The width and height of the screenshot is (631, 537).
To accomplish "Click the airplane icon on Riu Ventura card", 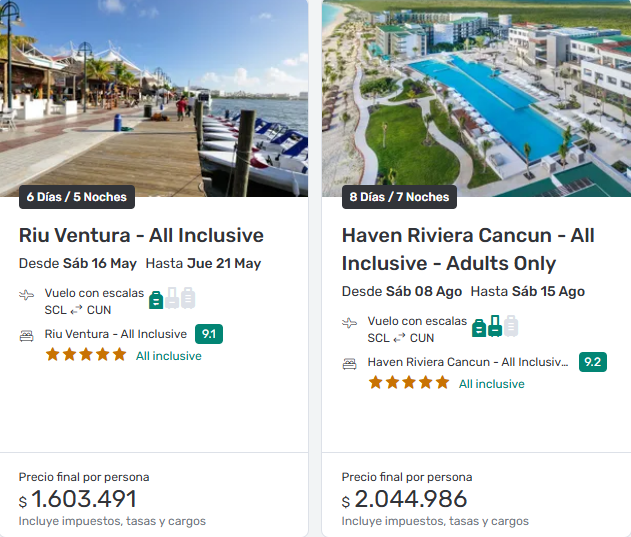I will pos(27,295).
